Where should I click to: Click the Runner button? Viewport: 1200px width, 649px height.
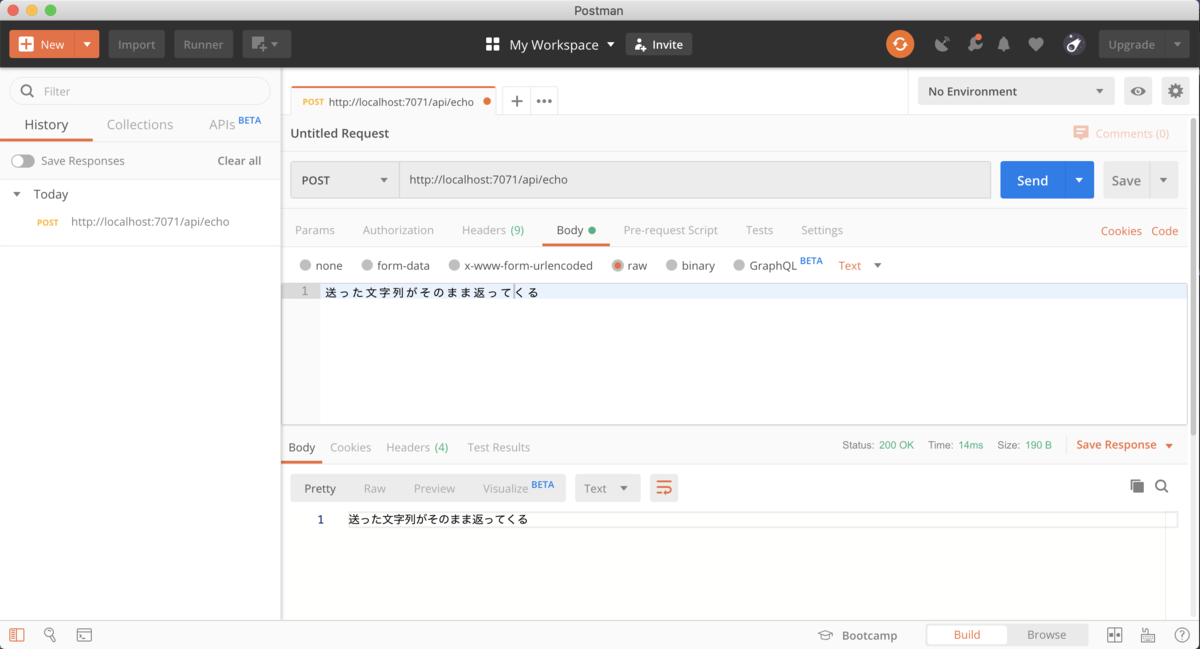pos(203,44)
